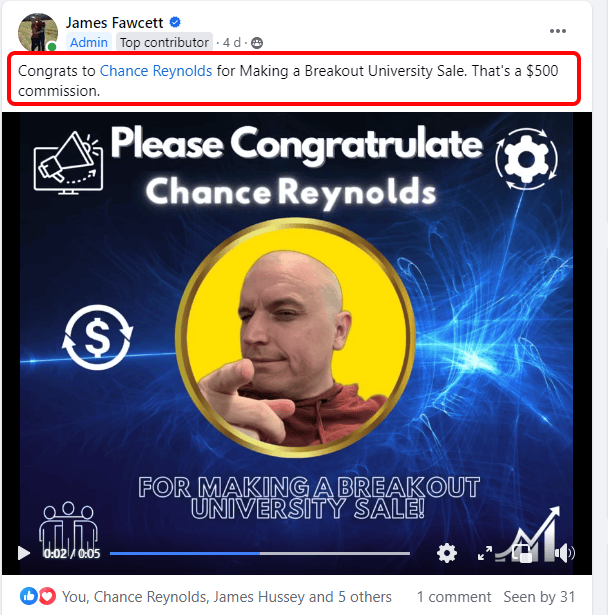Click the red heart Love reaction icon

click(47, 596)
